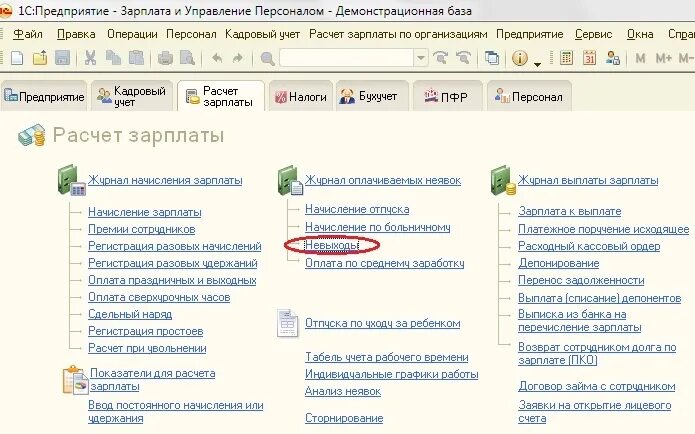Click the journal icon of paid absences
Viewport: 695px width, 434px height.
290,180
